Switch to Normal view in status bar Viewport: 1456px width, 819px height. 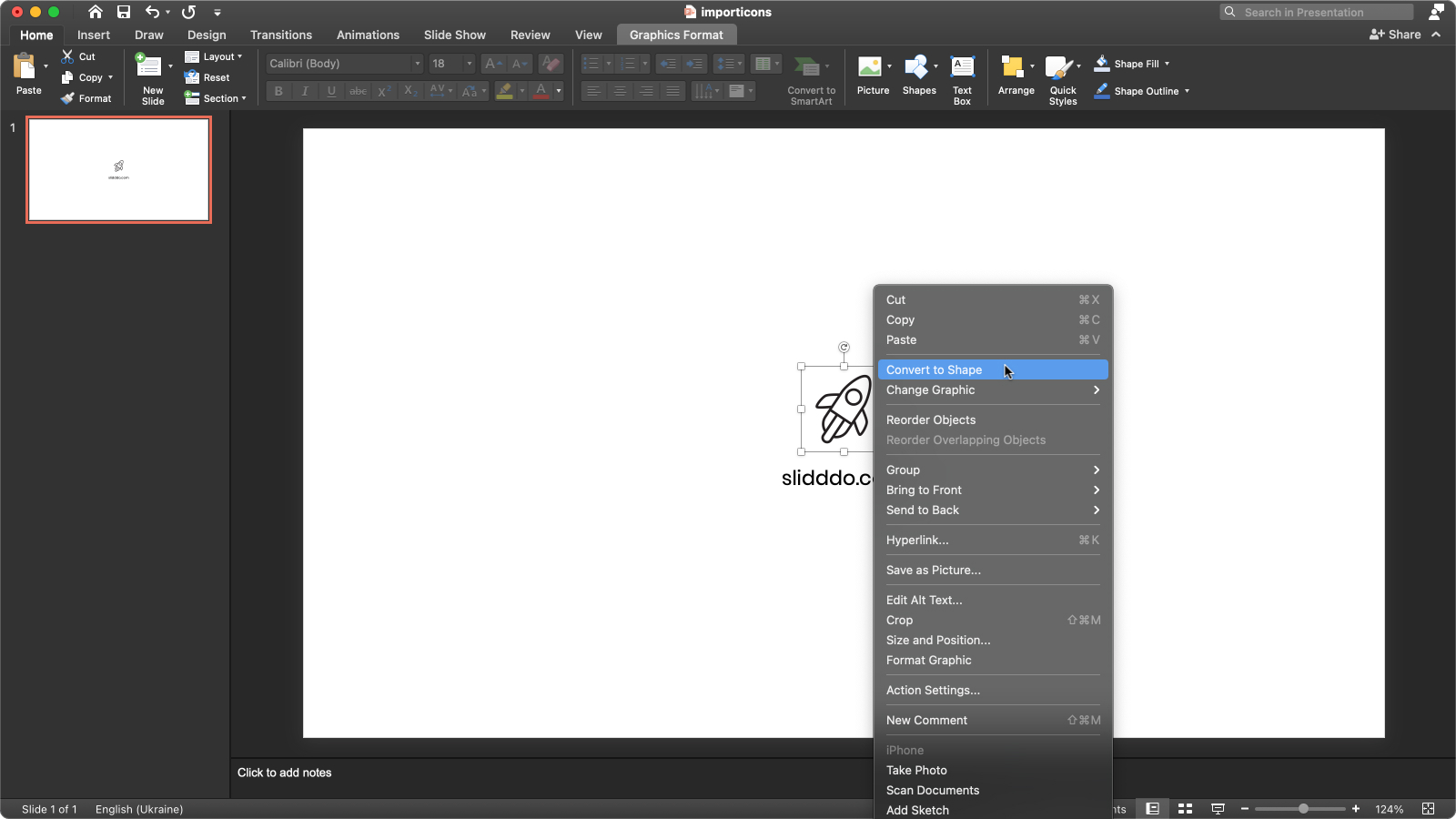1153,809
